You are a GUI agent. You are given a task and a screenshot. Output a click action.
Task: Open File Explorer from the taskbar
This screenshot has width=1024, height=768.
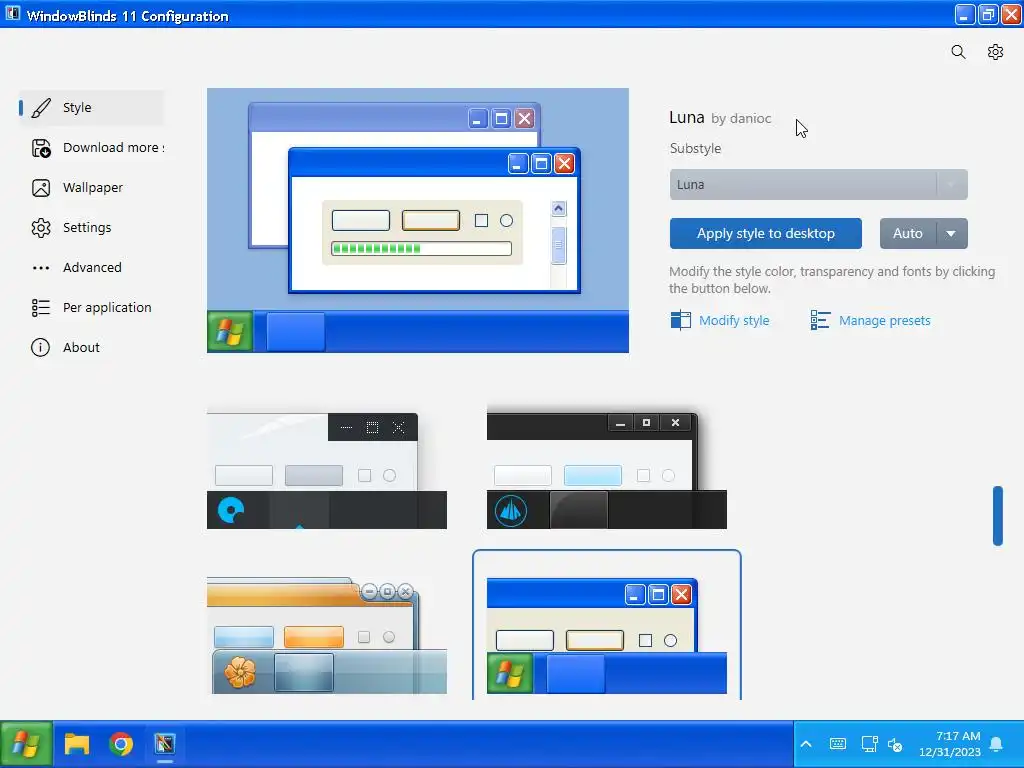pyautogui.click(x=77, y=744)
